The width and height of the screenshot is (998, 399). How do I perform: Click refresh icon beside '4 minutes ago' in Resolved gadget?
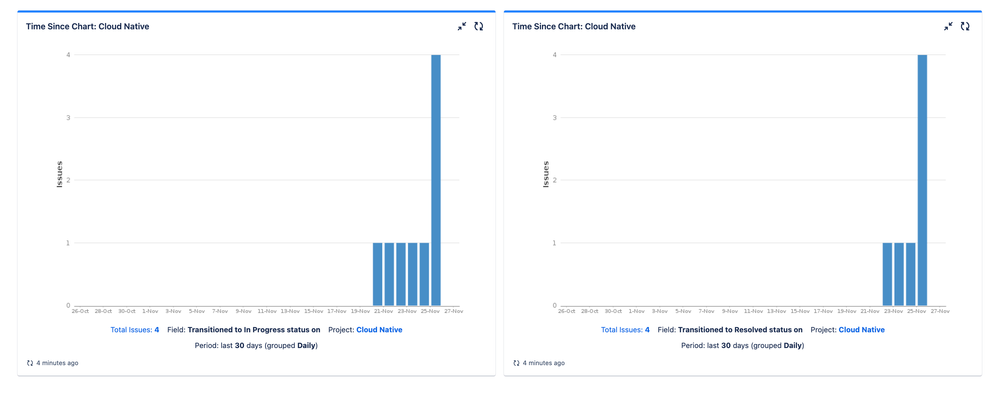tap(516, 363)
